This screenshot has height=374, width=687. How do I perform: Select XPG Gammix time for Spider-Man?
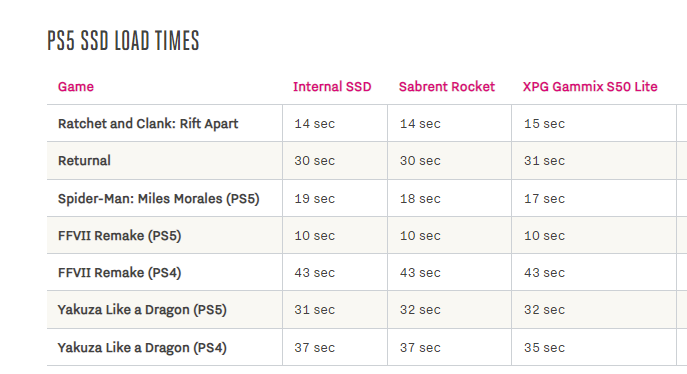click(544, 199)
